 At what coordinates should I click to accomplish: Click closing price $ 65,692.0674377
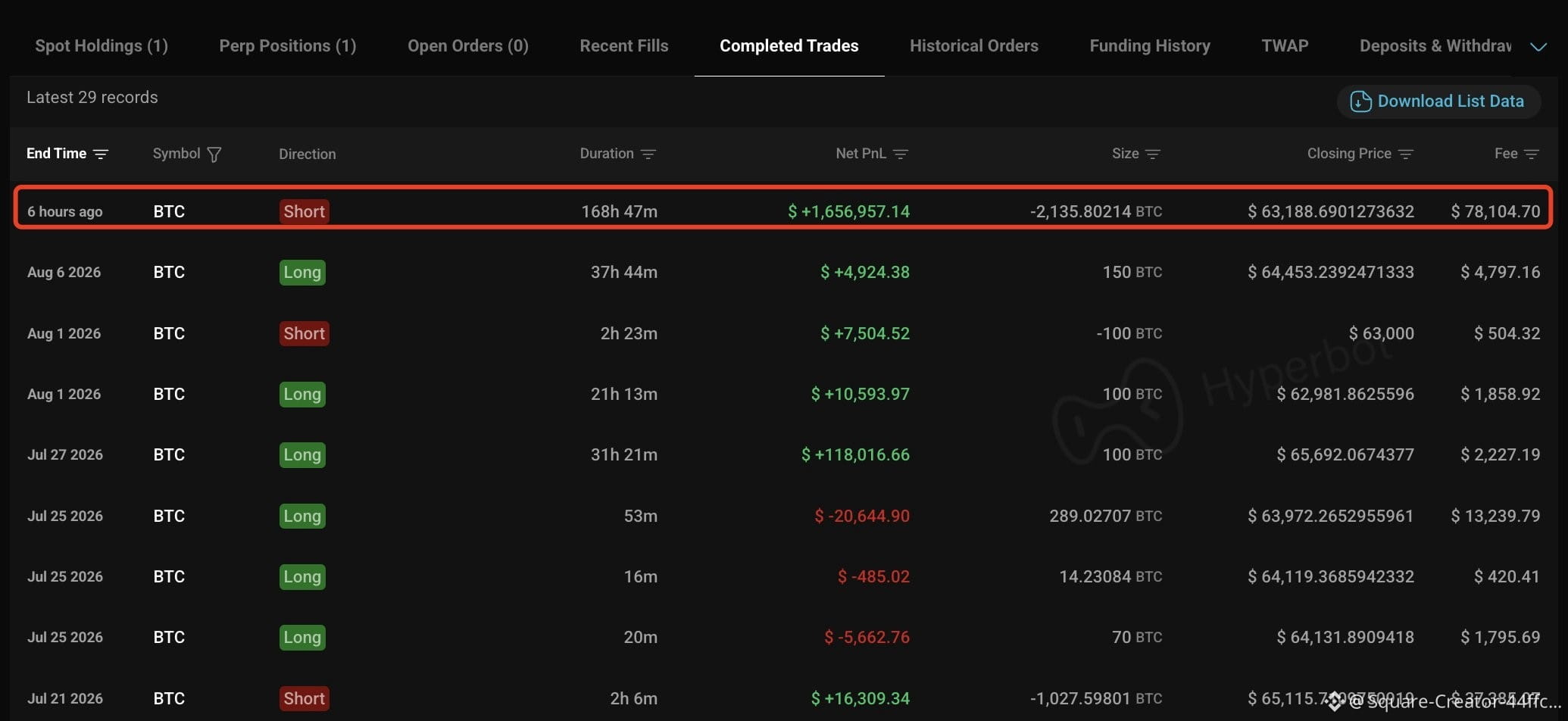click(x=1345, y=454)
